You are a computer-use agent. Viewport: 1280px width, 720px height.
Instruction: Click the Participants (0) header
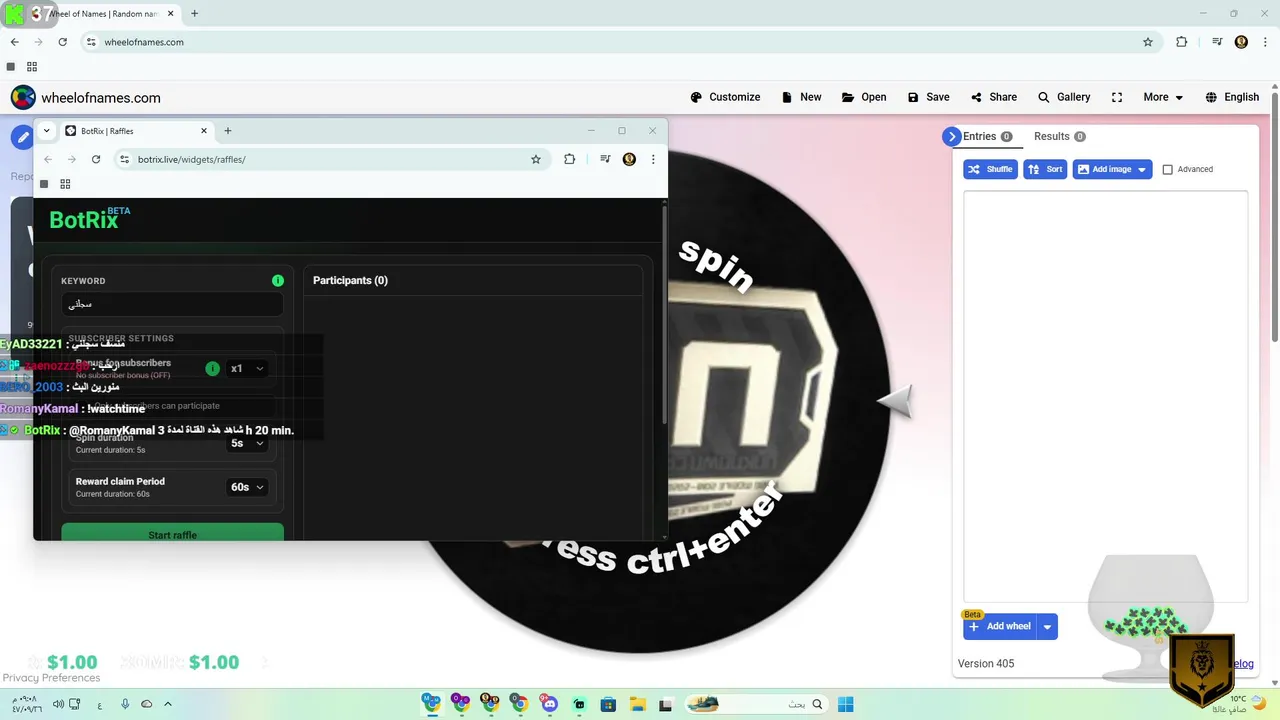click(350, 280)
